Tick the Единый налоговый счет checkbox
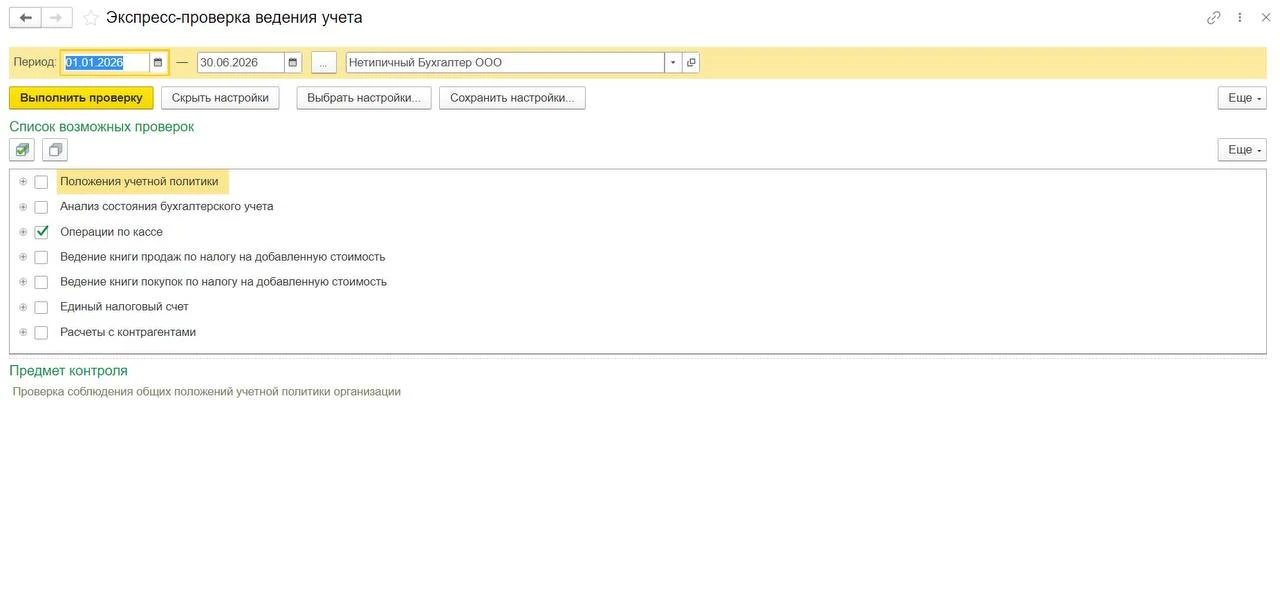The height and width of the screenshot is (591, 1280). (x=41, y=307)
